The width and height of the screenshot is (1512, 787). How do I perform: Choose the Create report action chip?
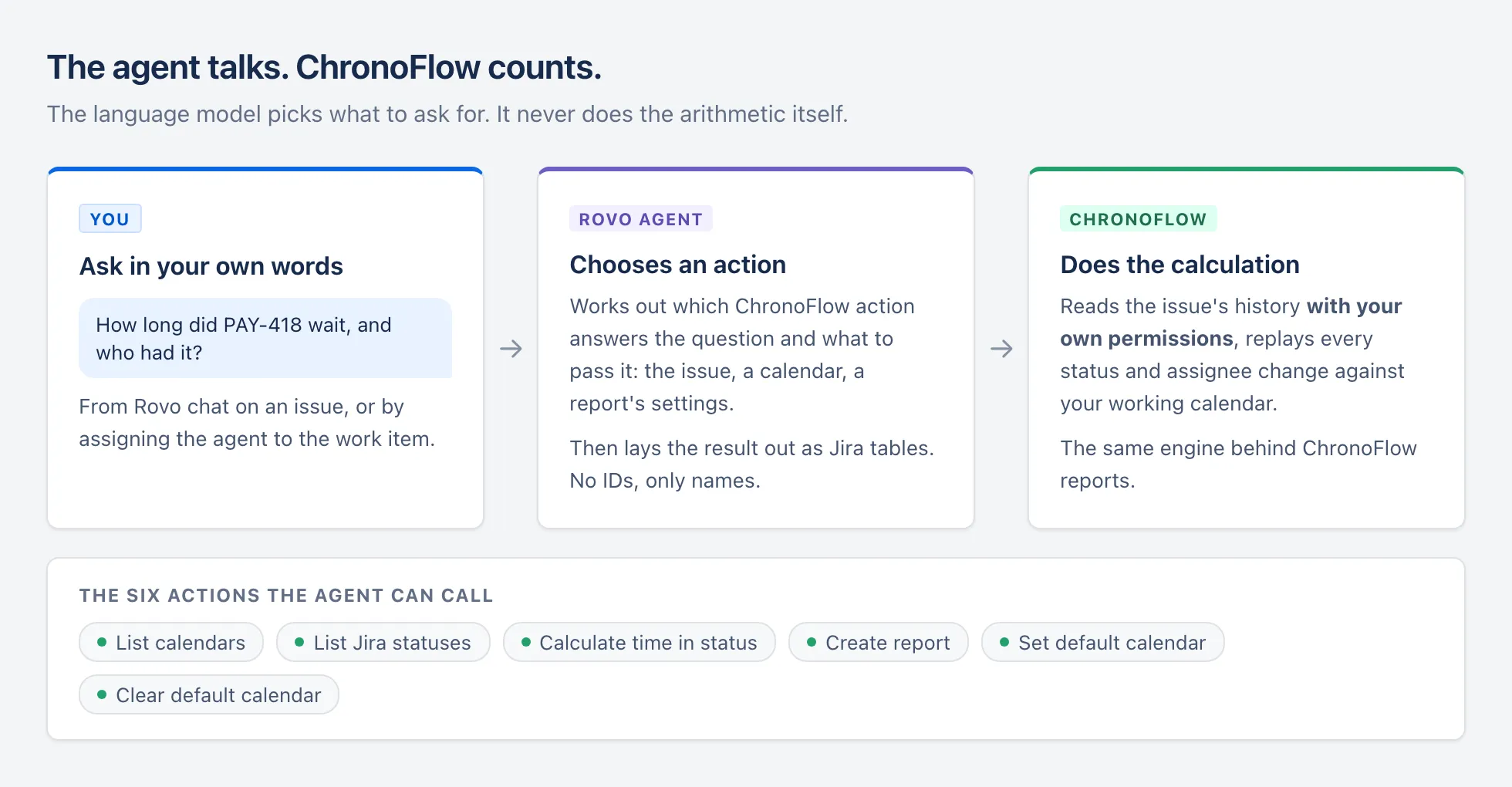879,642
